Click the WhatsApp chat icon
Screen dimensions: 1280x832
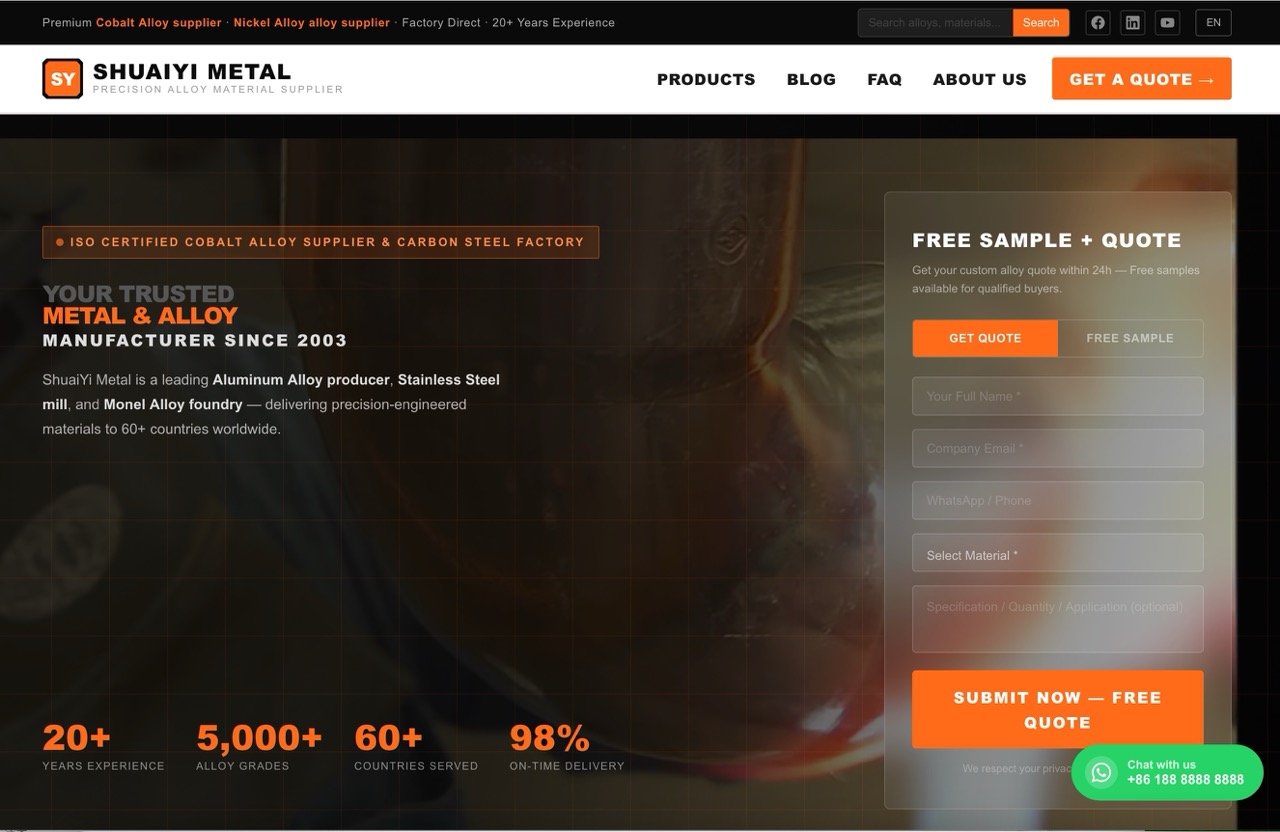1101,772
